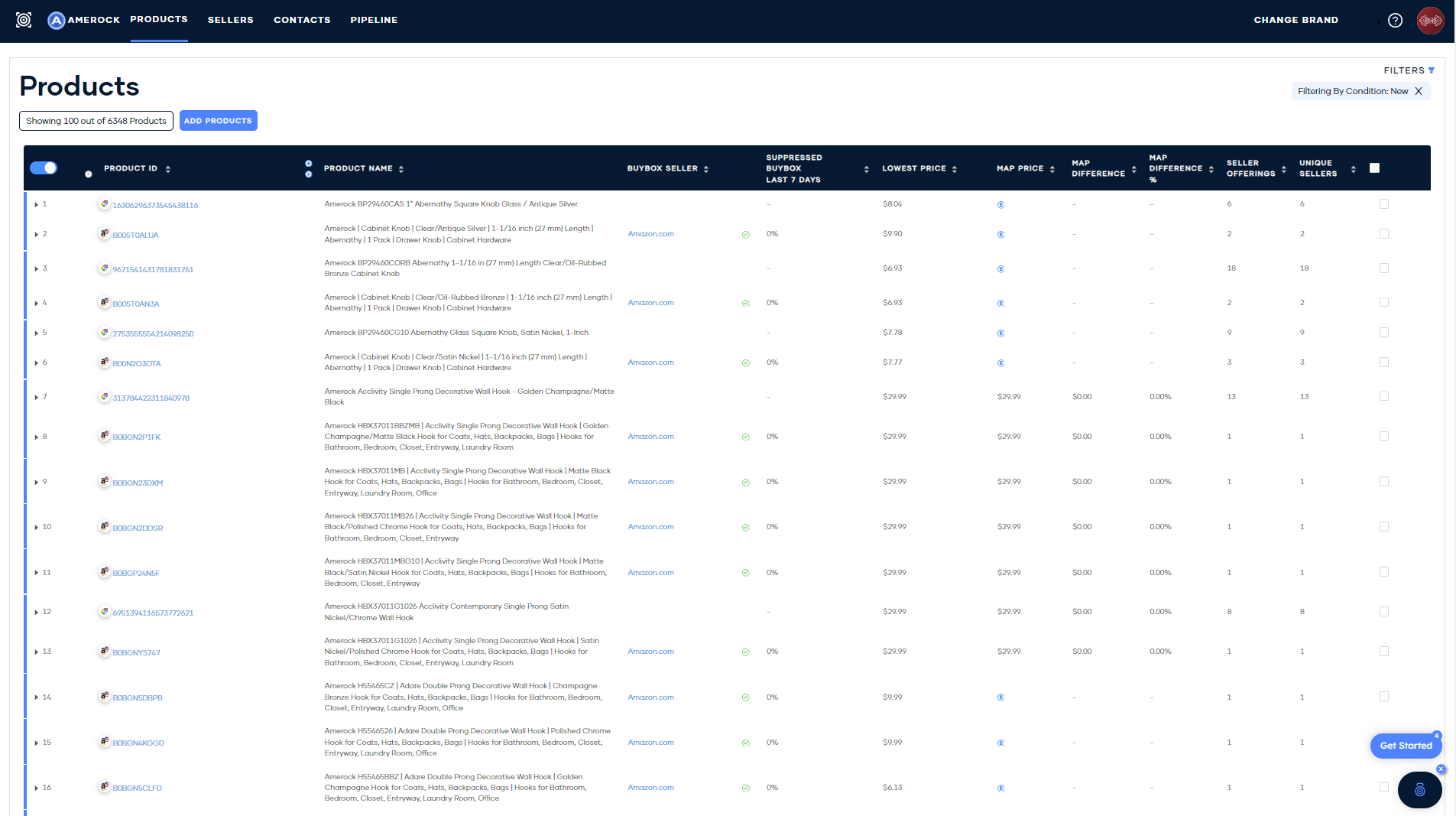This screenshot has height=816, width=1456.
Task: Expand product row 1 details
Action: point(36,205)
